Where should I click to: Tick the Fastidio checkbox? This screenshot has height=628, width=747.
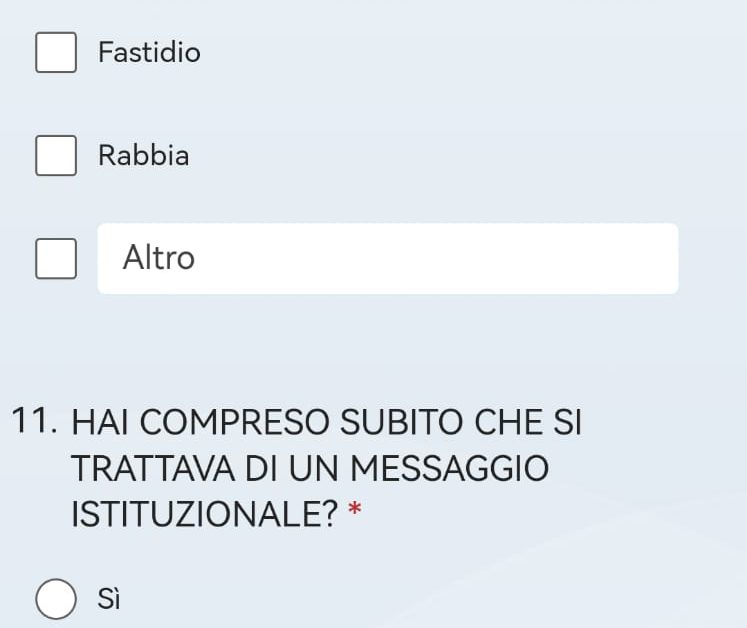pos(56,52)
